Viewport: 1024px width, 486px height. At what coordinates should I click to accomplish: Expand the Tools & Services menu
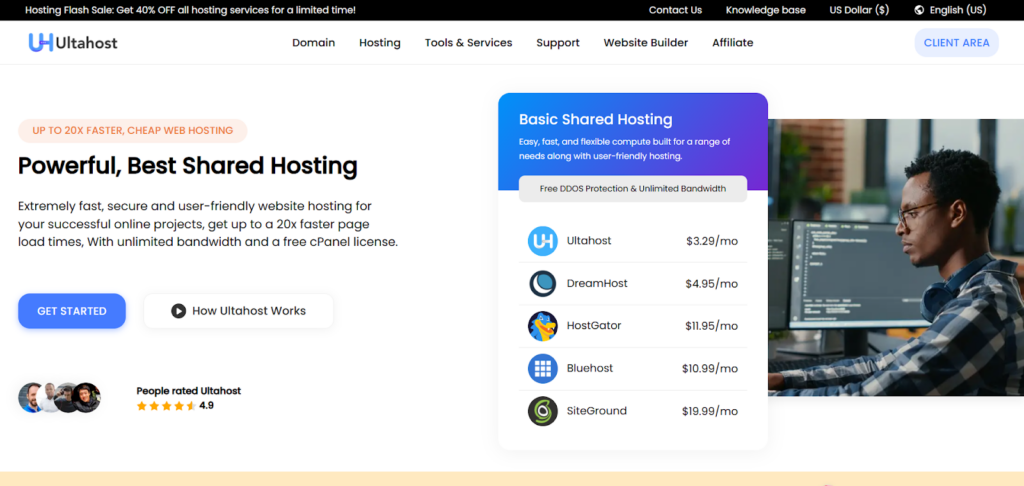pyautogui.click(x=468, y=43)
